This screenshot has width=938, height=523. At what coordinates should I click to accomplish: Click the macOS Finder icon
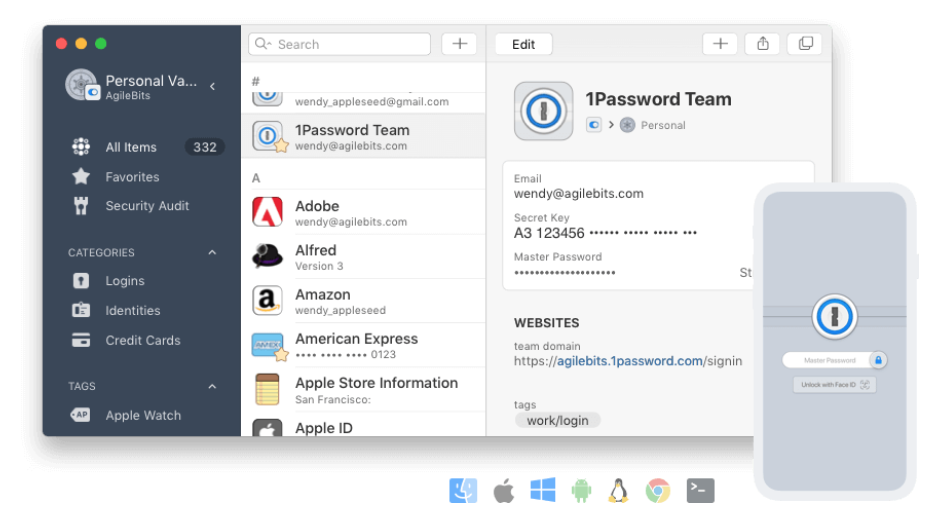point(463,491)
